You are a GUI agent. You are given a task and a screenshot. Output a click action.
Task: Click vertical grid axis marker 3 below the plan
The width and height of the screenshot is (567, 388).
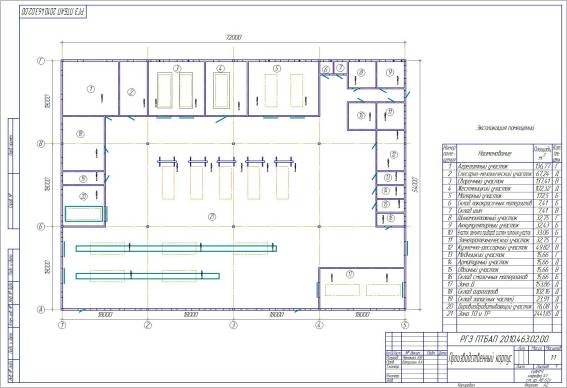(234, 325)
